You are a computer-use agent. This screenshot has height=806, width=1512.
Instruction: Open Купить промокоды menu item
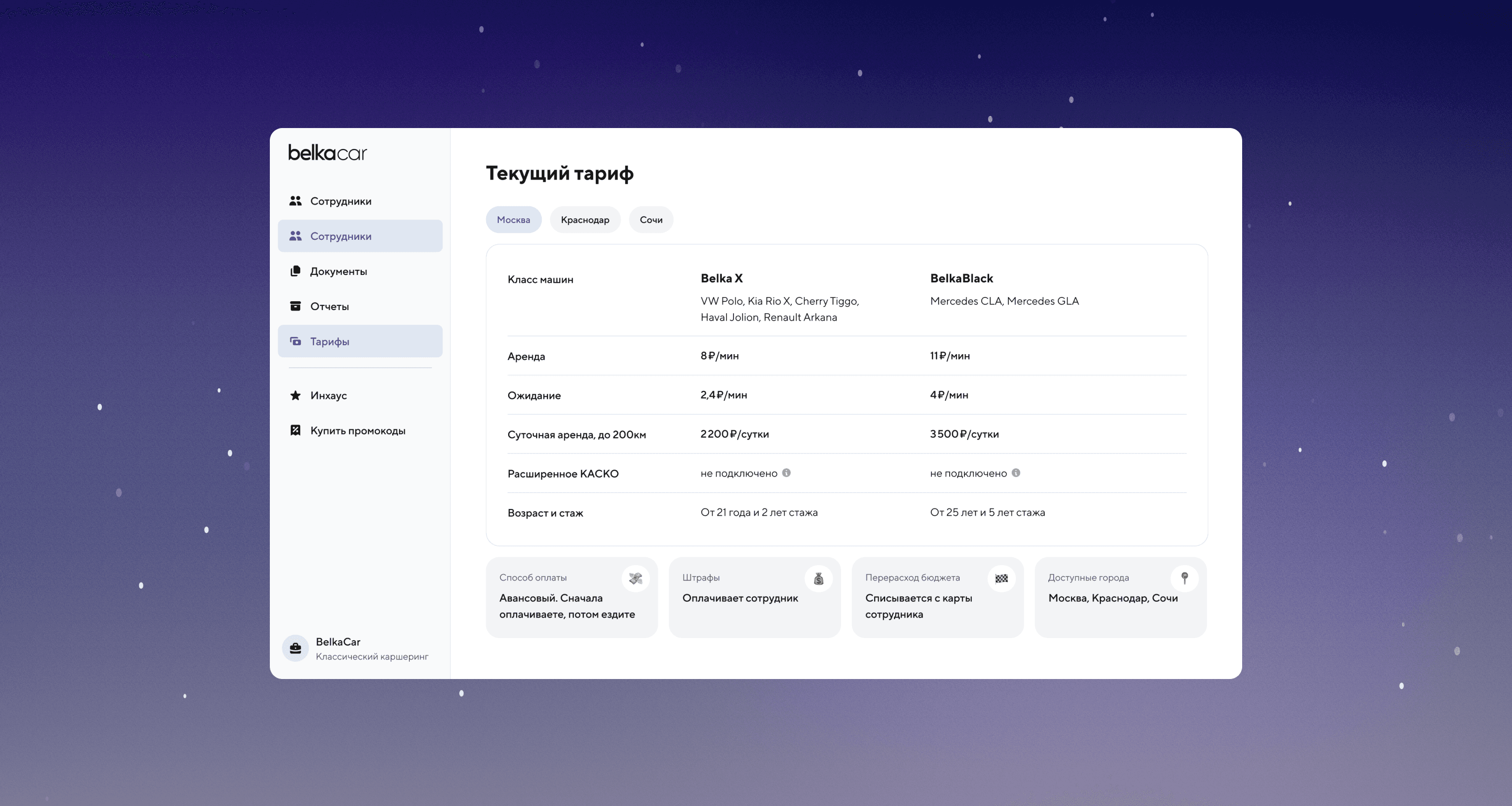(360, 431)
